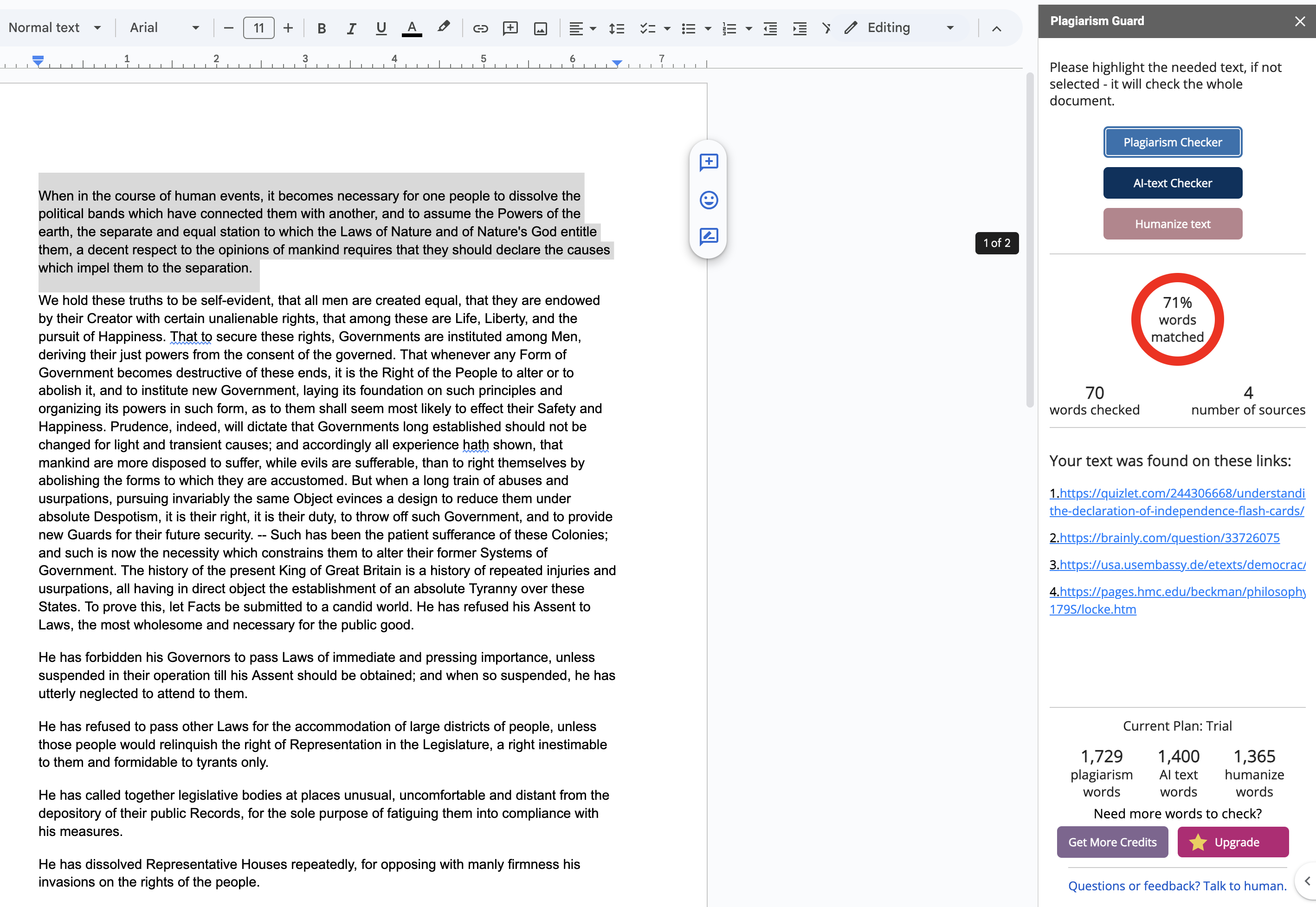Screen dimensions: 1316x907
Task: Toggle underline formatting
Action: point(381,28)
